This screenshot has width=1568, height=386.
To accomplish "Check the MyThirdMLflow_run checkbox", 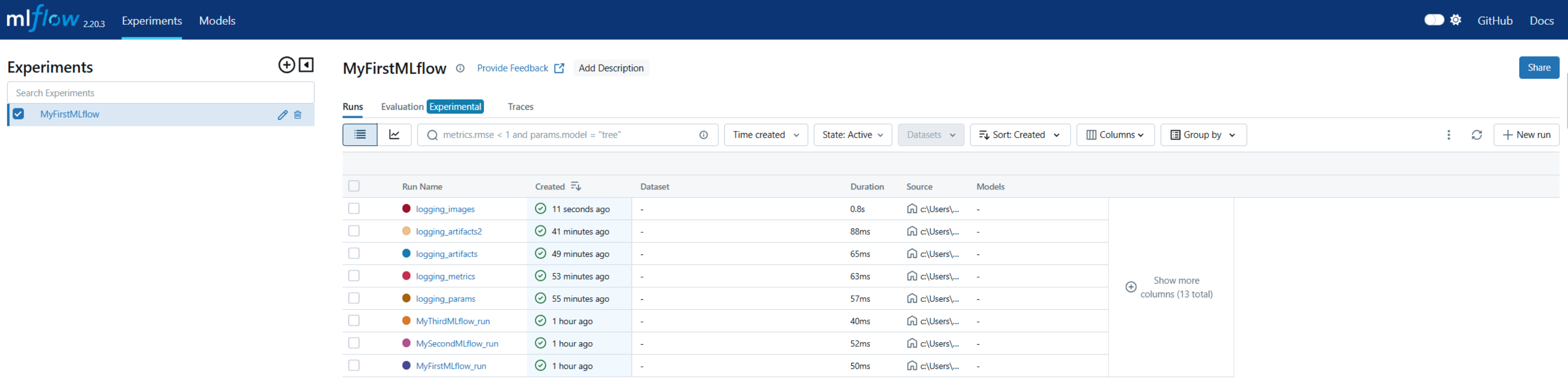I will pyautogui.click(x=354, y=321).
